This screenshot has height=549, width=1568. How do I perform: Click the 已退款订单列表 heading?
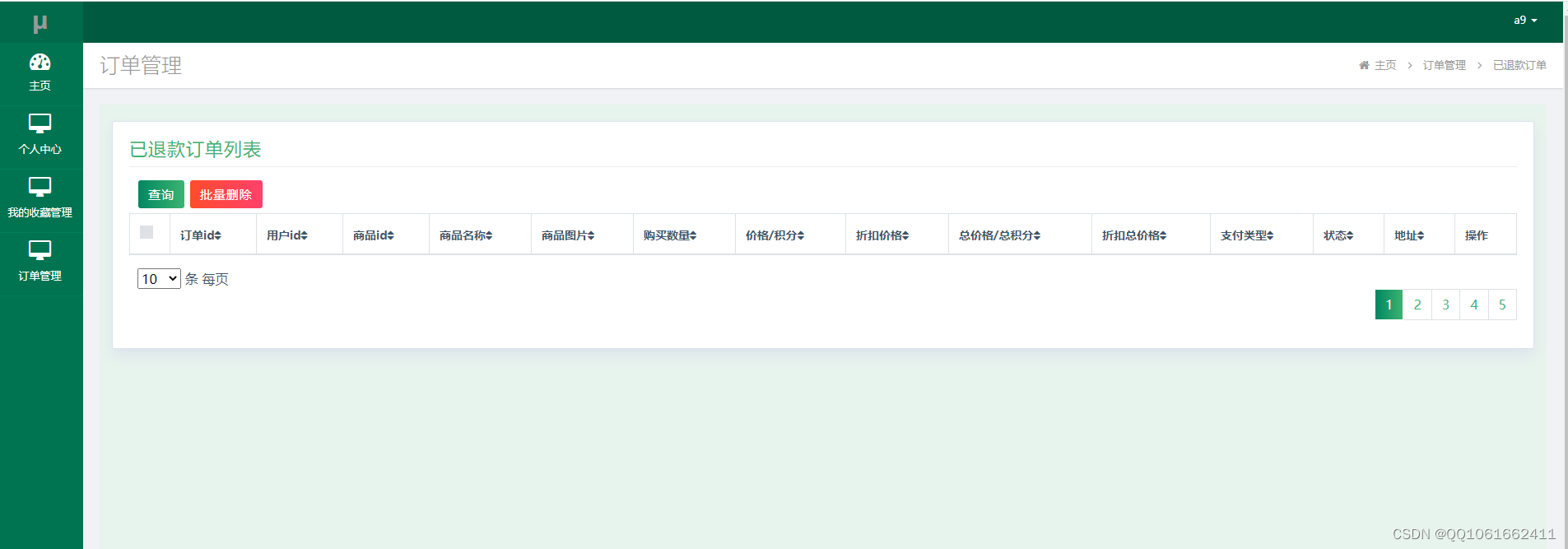[195, 149]
